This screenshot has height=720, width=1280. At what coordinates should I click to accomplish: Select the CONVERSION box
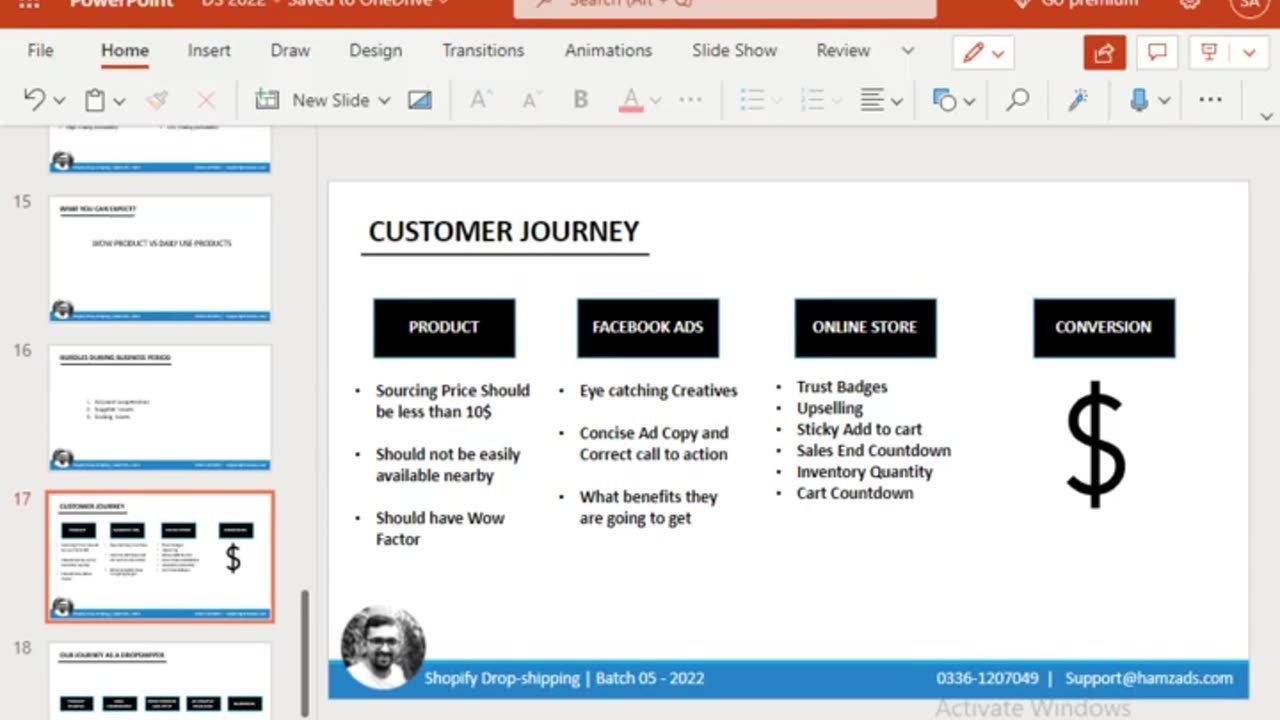[x=1104, y=327]
